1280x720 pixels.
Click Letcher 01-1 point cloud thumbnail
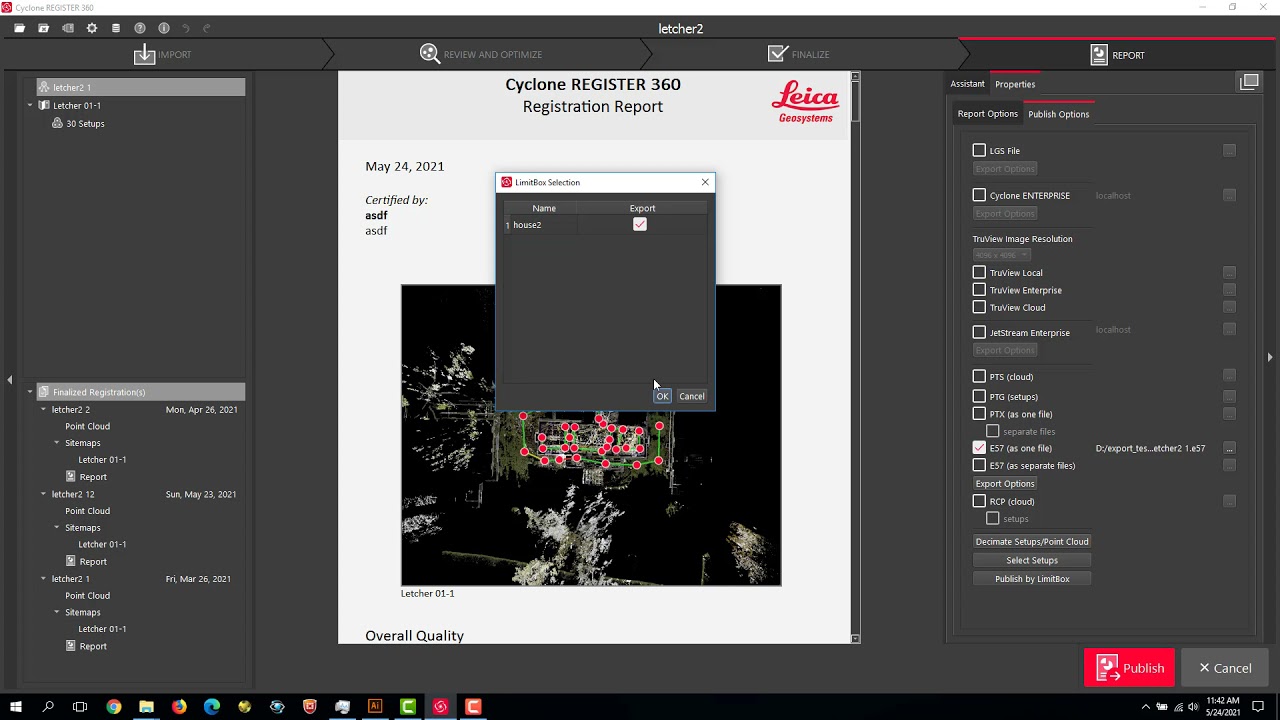(591, 435)
